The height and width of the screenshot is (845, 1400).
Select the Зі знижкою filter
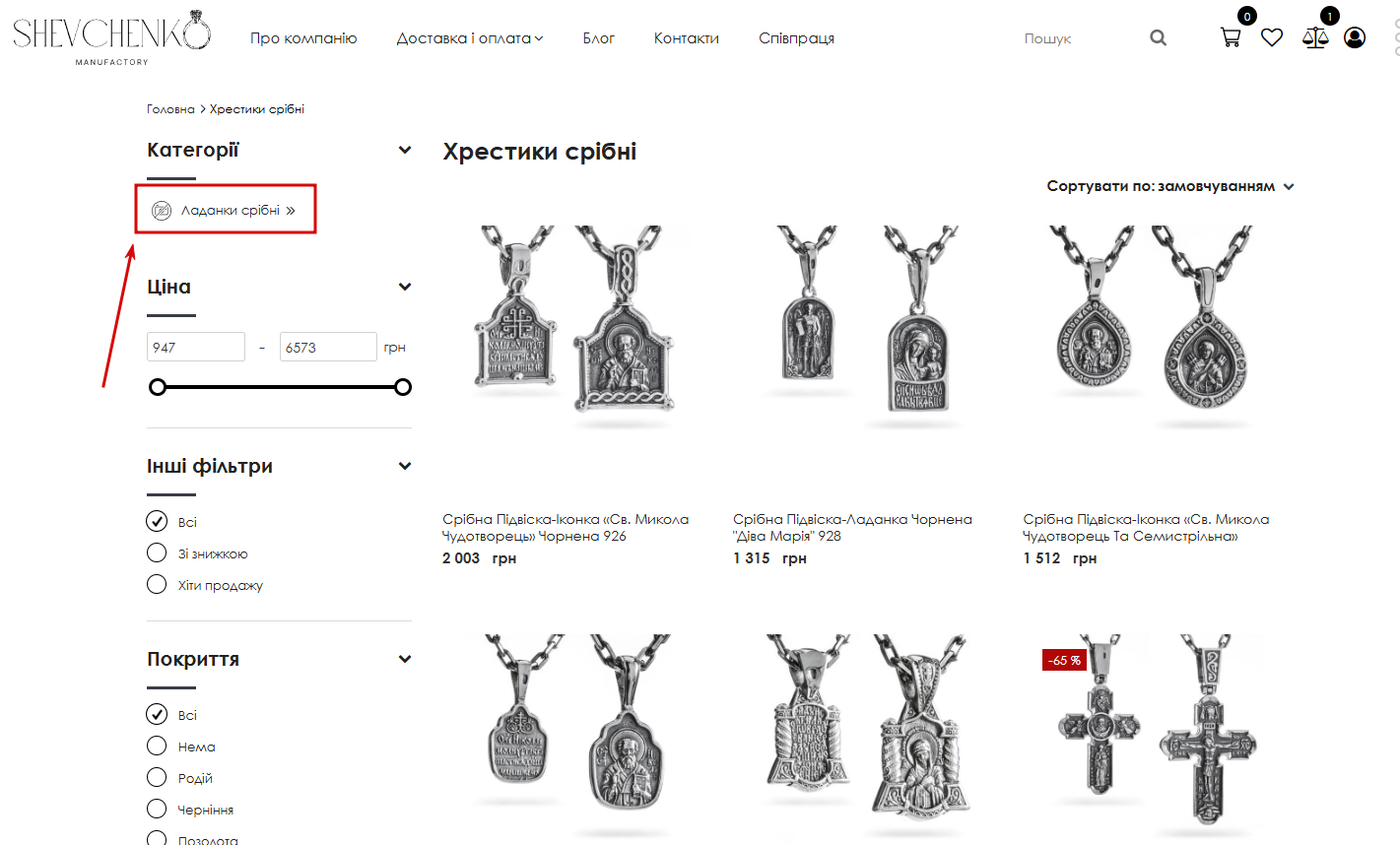(x=157, y=552)
